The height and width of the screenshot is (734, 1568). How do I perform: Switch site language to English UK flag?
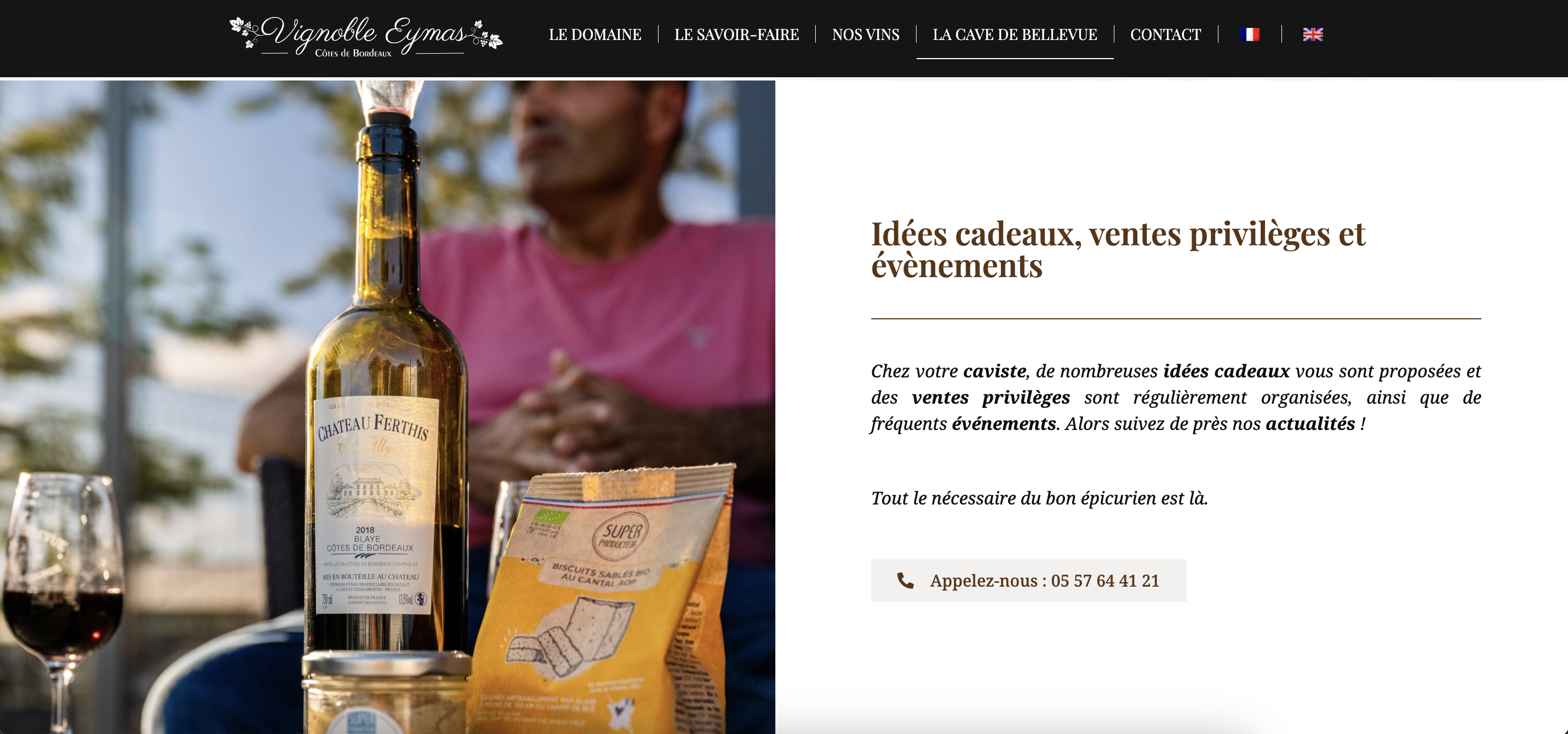pos(1313,35)
